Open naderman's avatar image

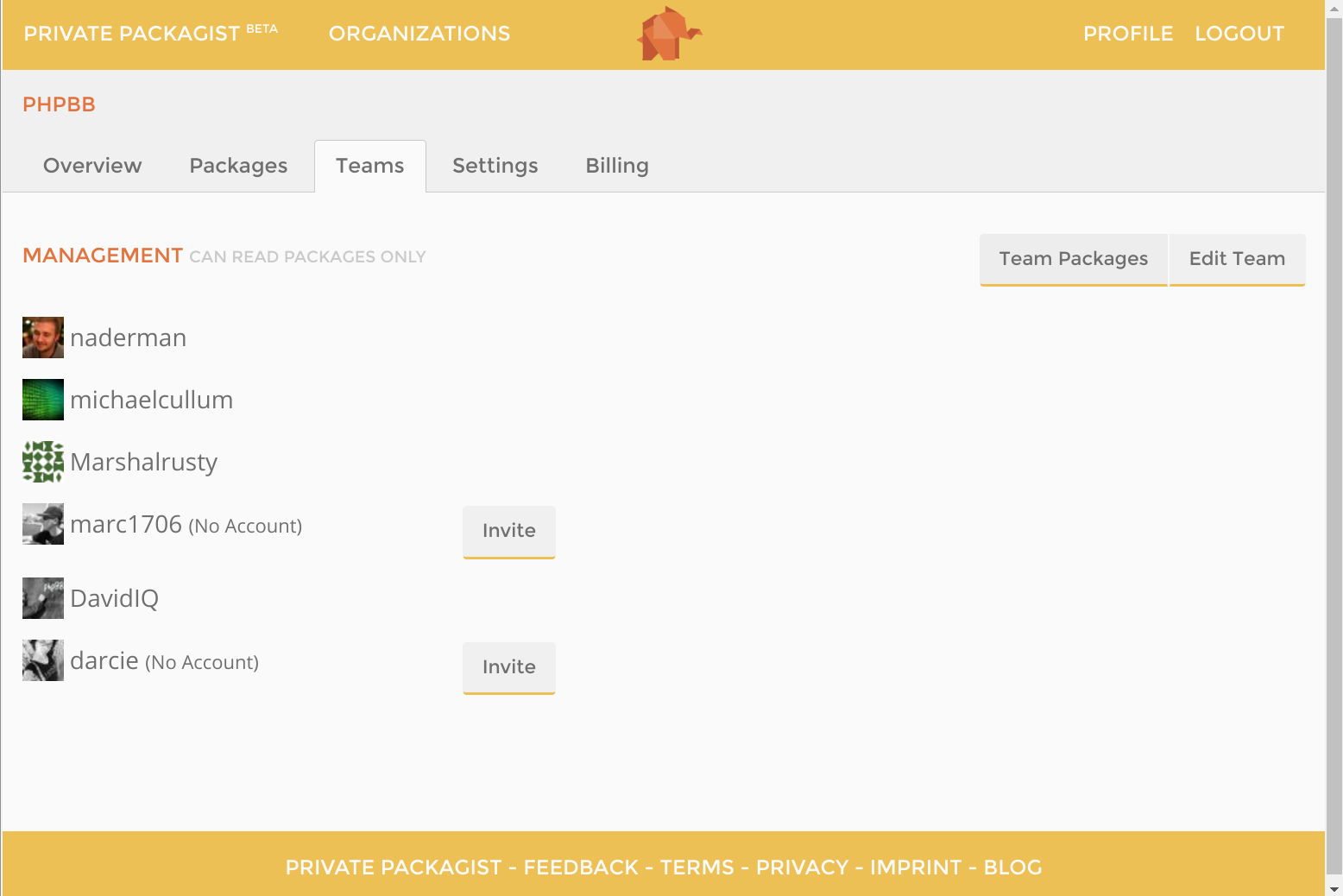[x=43, y=338]
